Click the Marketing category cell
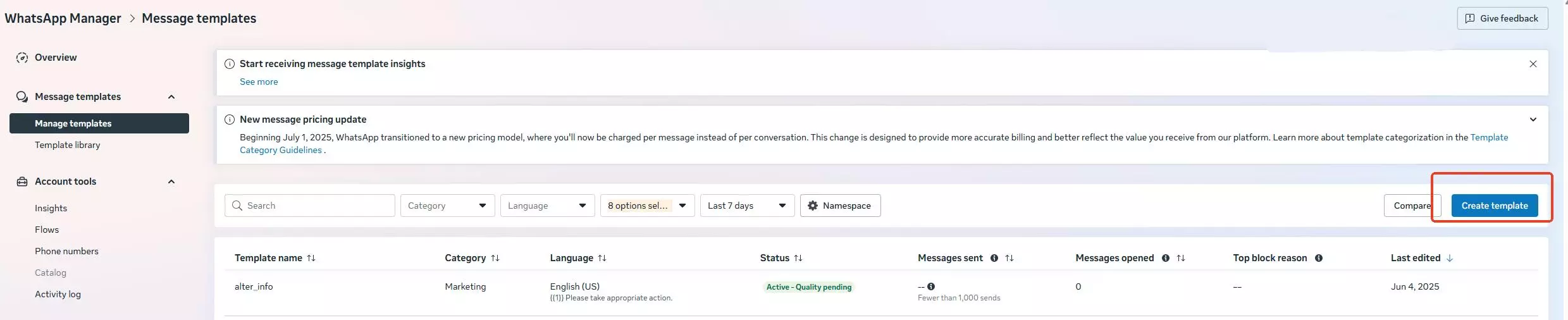The image size is (1568, 320). (x=466, y=286)
